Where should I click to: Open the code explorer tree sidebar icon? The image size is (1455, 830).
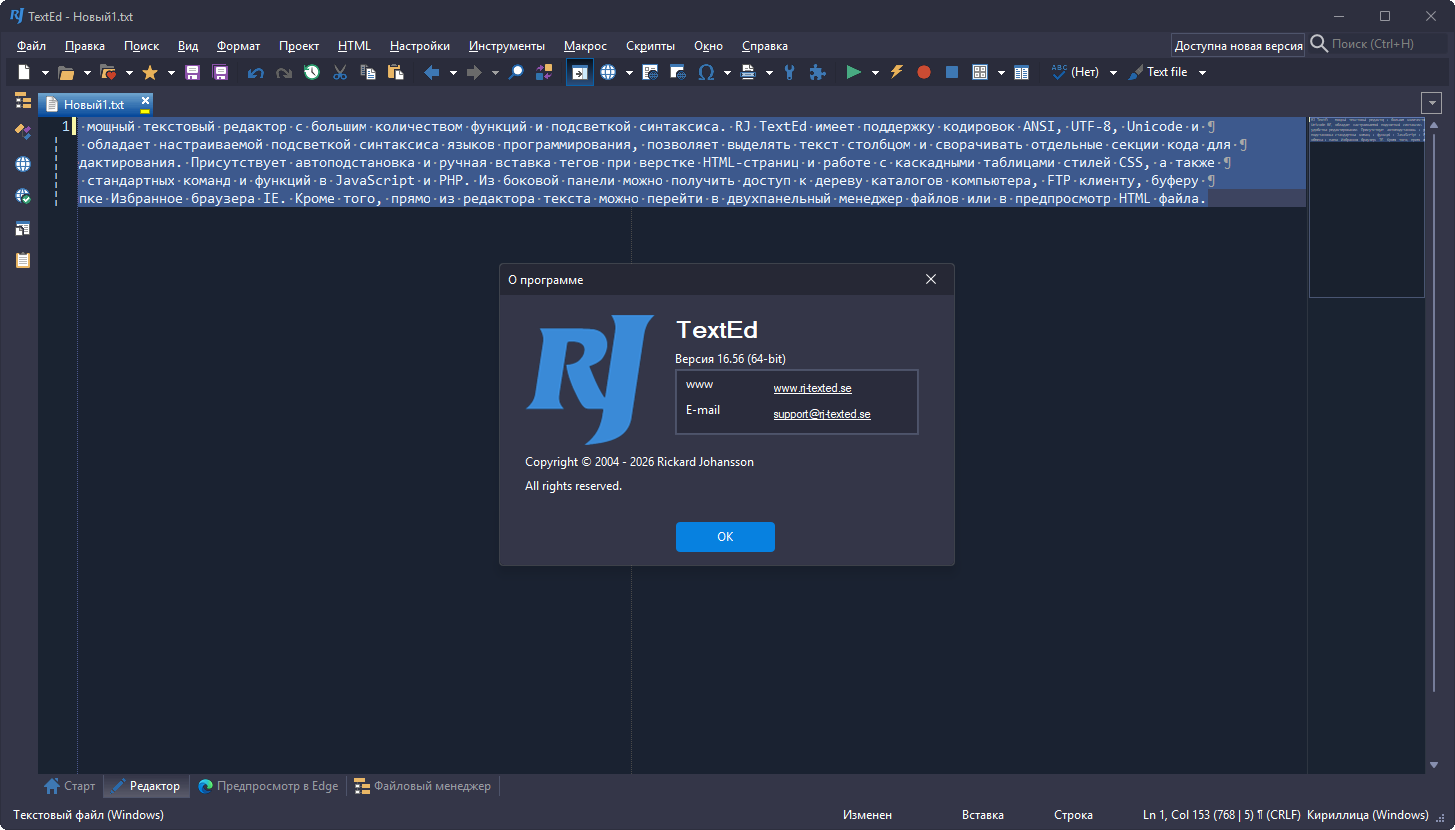[22, 100]
